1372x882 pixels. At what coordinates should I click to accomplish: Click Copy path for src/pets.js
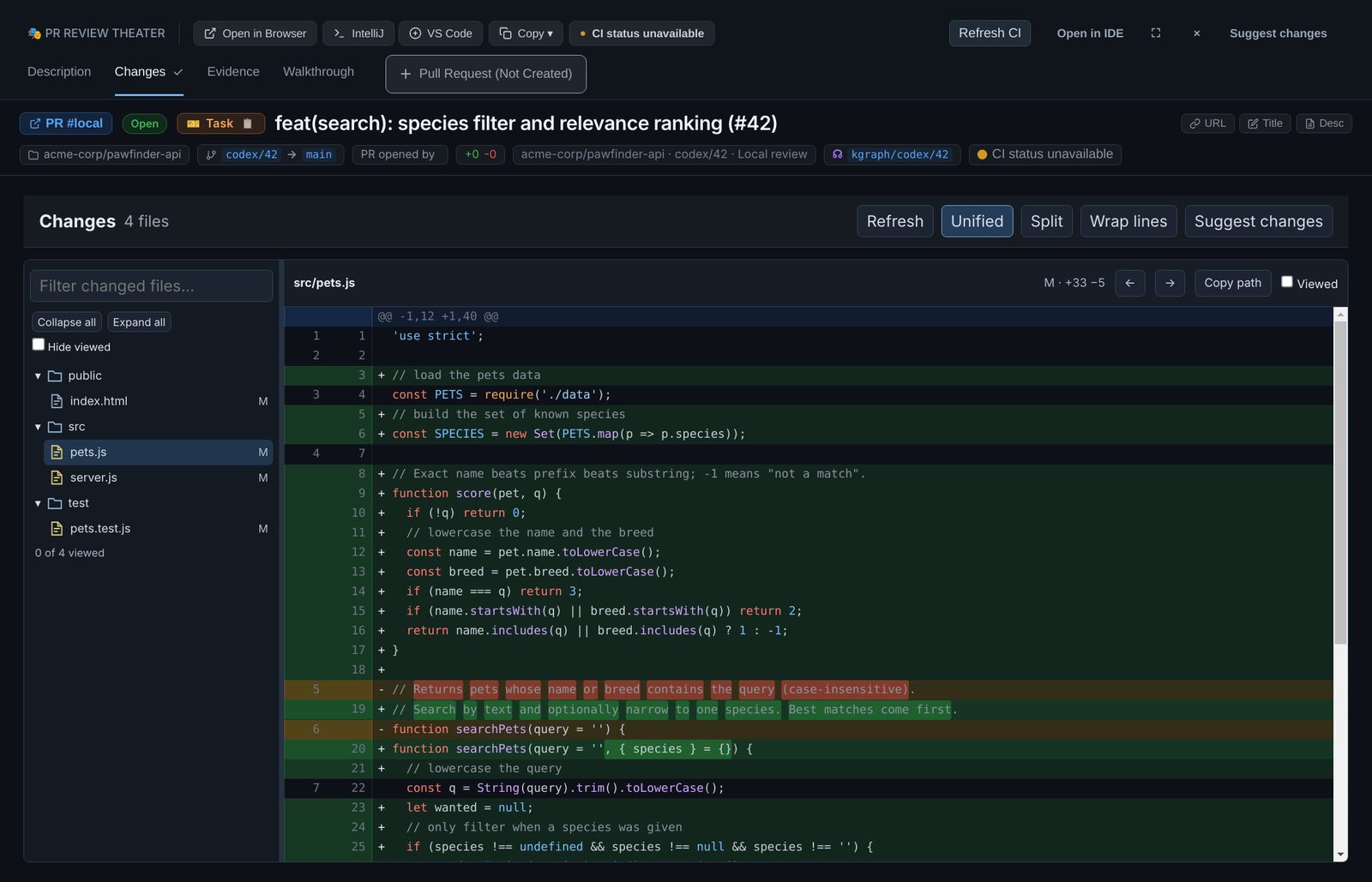tap(1232, 283)
